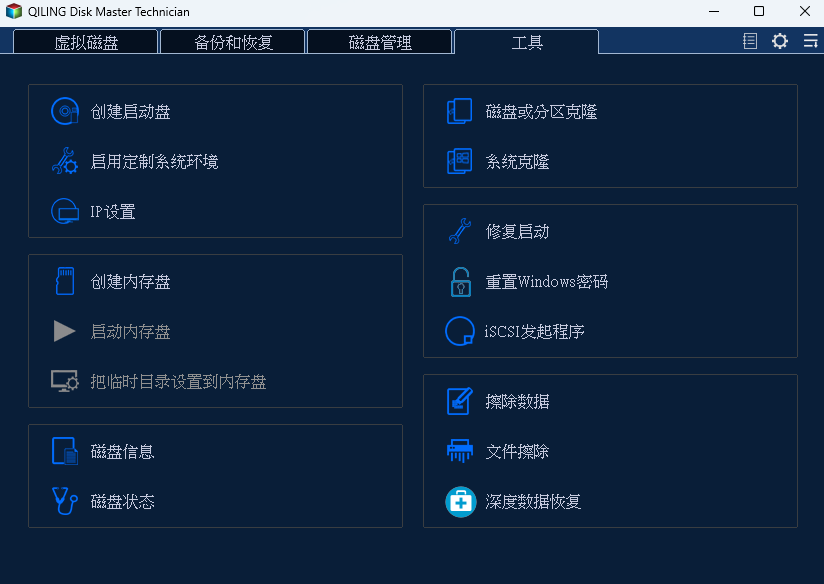Click the 创建启动盘 disc icon
Screen dimensions: 824x584
click(65, 111)
